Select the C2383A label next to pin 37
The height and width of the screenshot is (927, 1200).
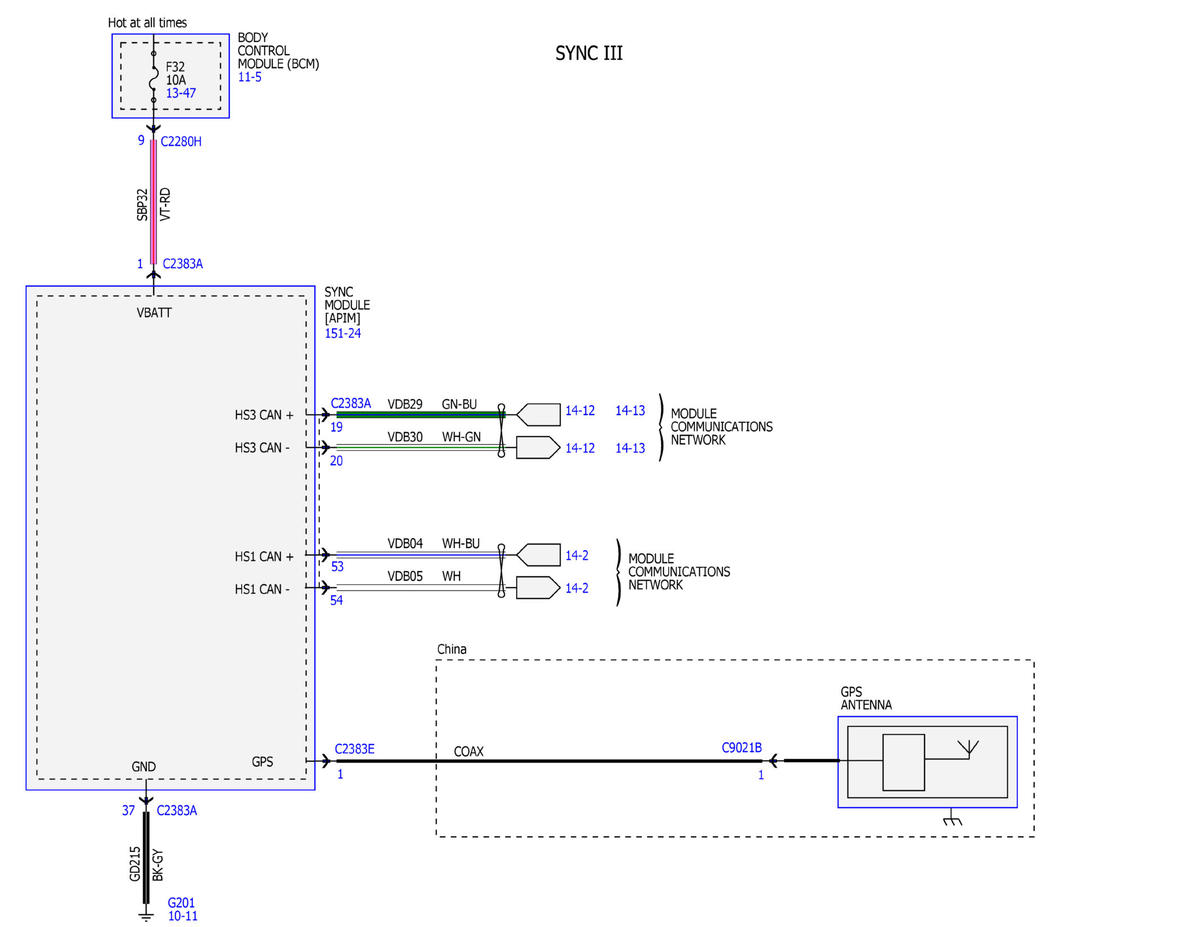[177, 811]
